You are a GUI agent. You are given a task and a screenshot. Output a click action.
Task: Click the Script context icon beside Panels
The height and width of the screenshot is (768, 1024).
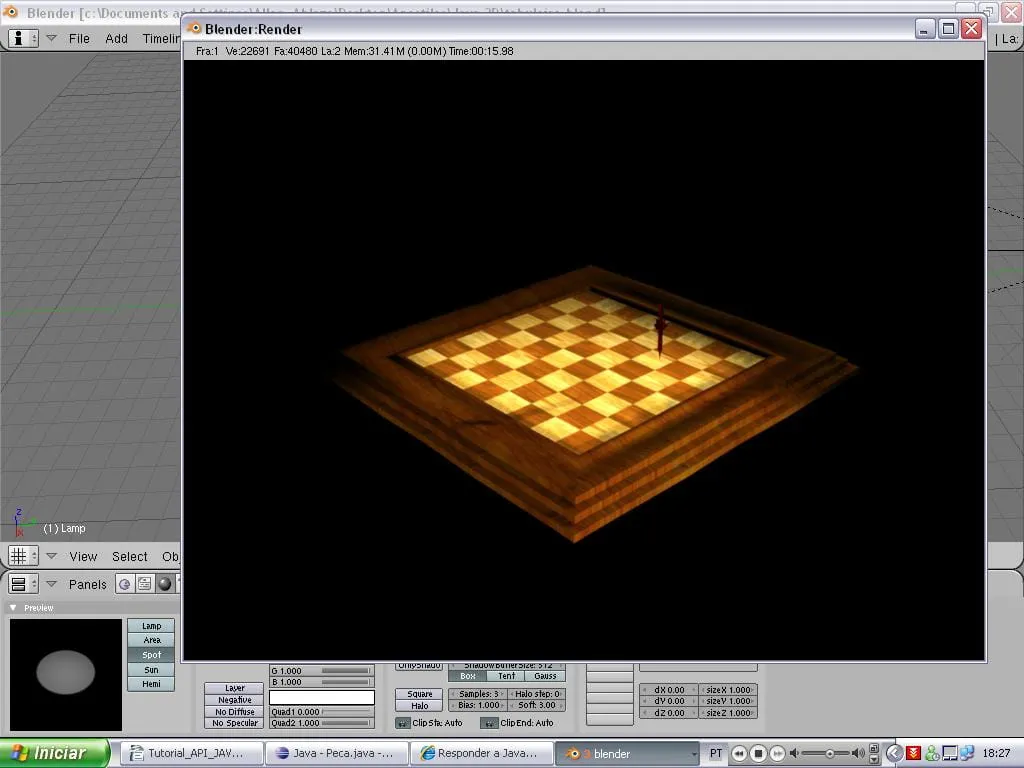[145, 584]
